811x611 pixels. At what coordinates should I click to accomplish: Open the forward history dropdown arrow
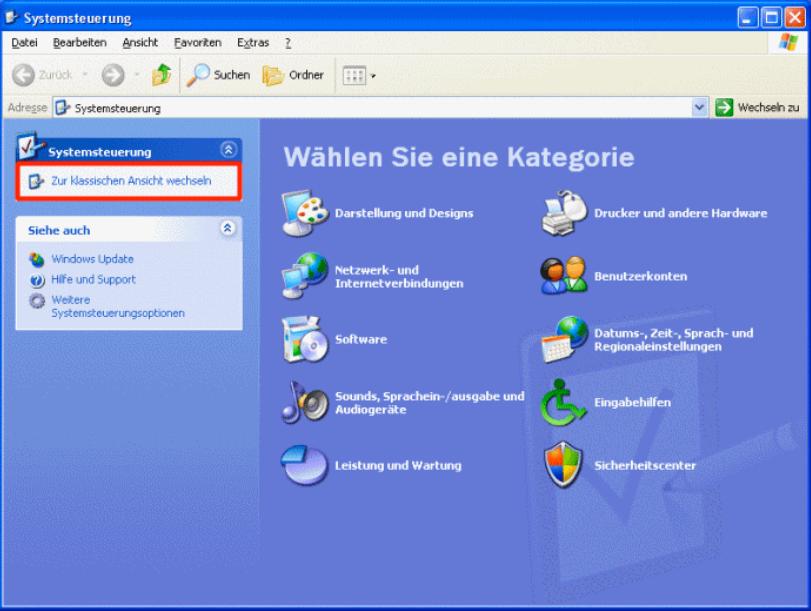[x=137, y=75]
